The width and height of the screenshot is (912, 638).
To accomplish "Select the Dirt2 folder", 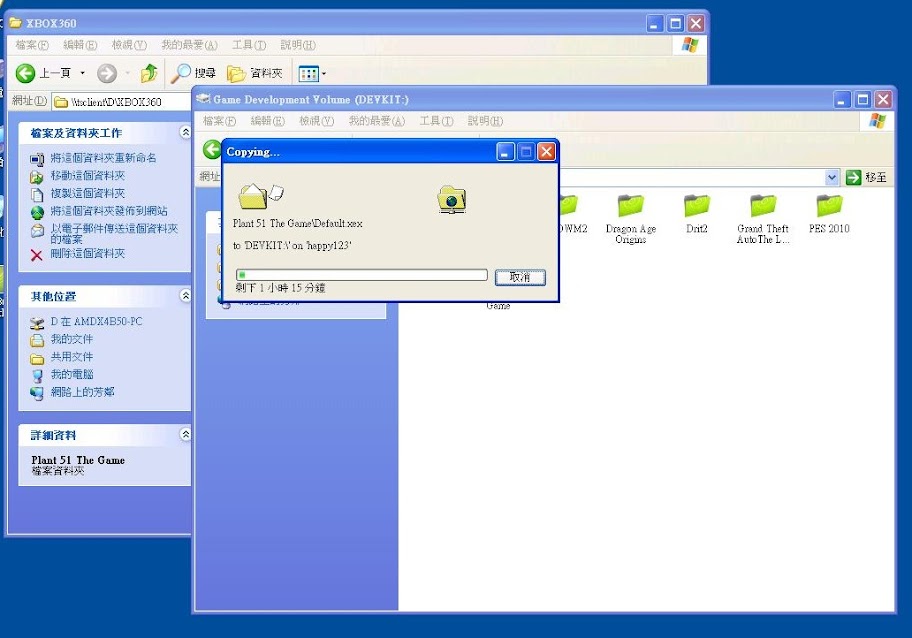I will pos(697,214).
